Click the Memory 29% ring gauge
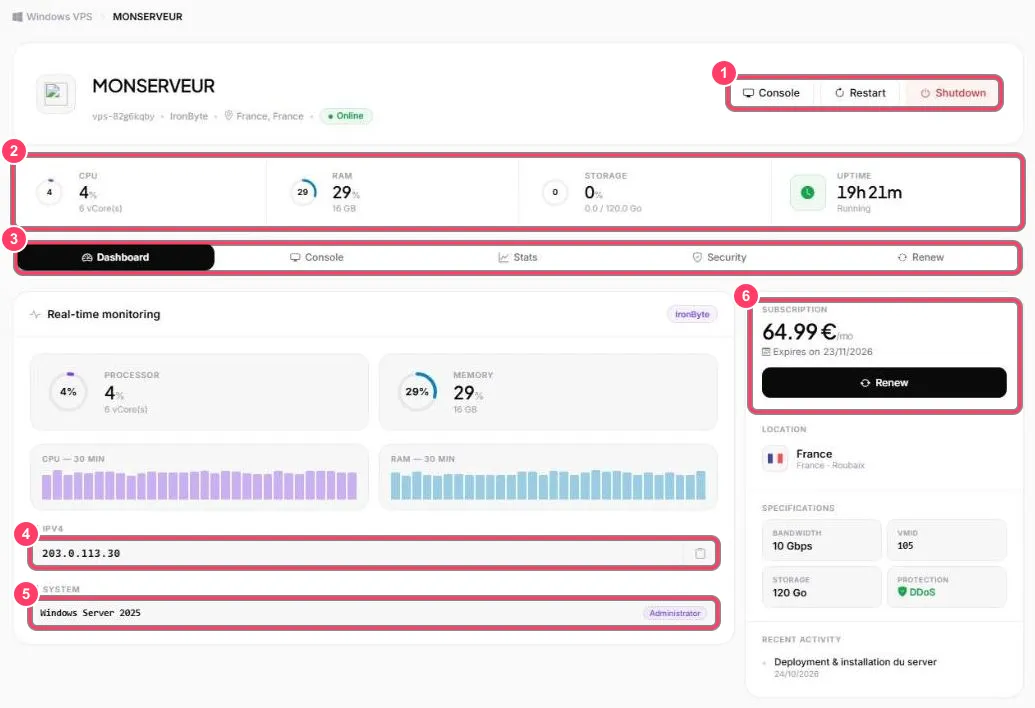Viewport: 1035px width, 708px height. pyautogui.click(x=417, y=392)
